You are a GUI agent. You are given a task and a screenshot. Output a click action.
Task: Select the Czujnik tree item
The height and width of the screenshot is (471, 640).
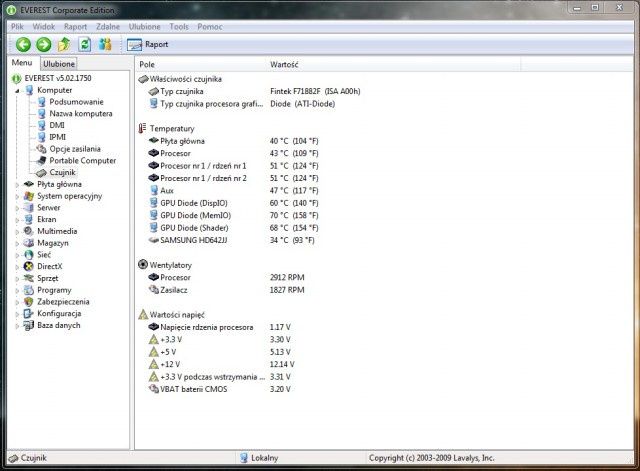(62, 173)
